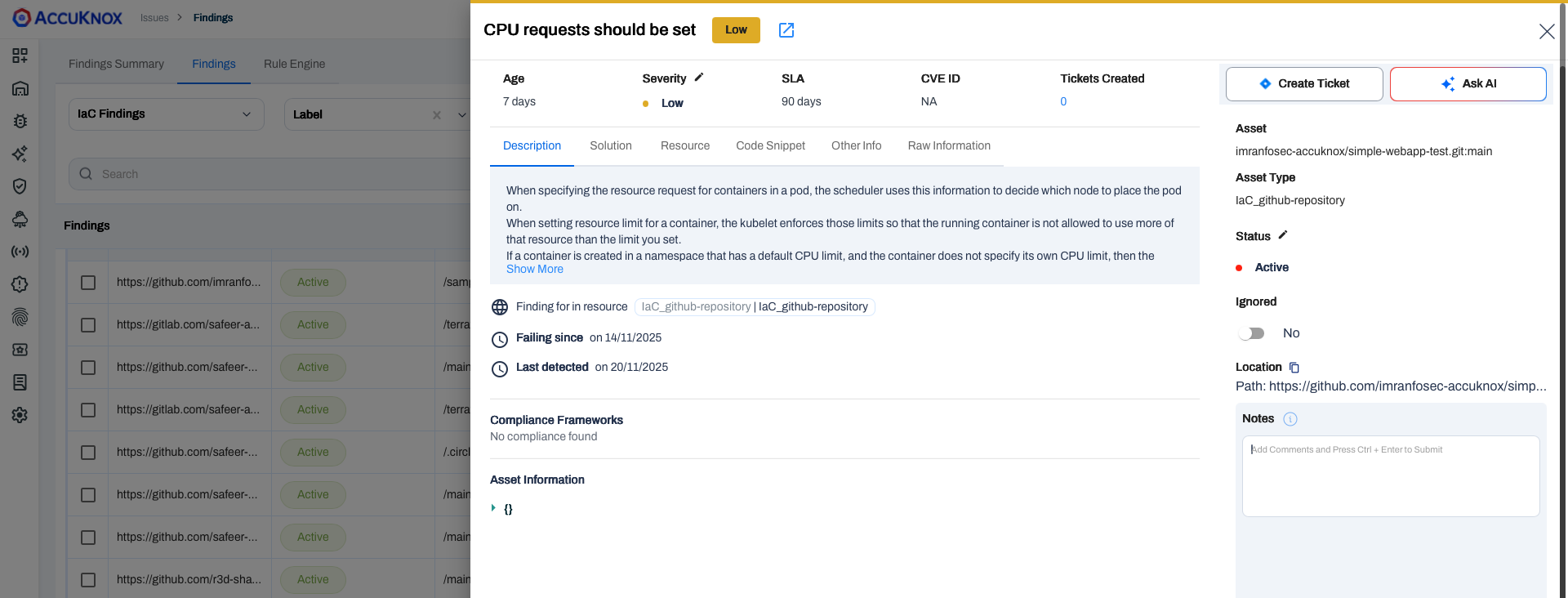
Task: Expand Asset Information JSON tree
Action: click(493, 508)
